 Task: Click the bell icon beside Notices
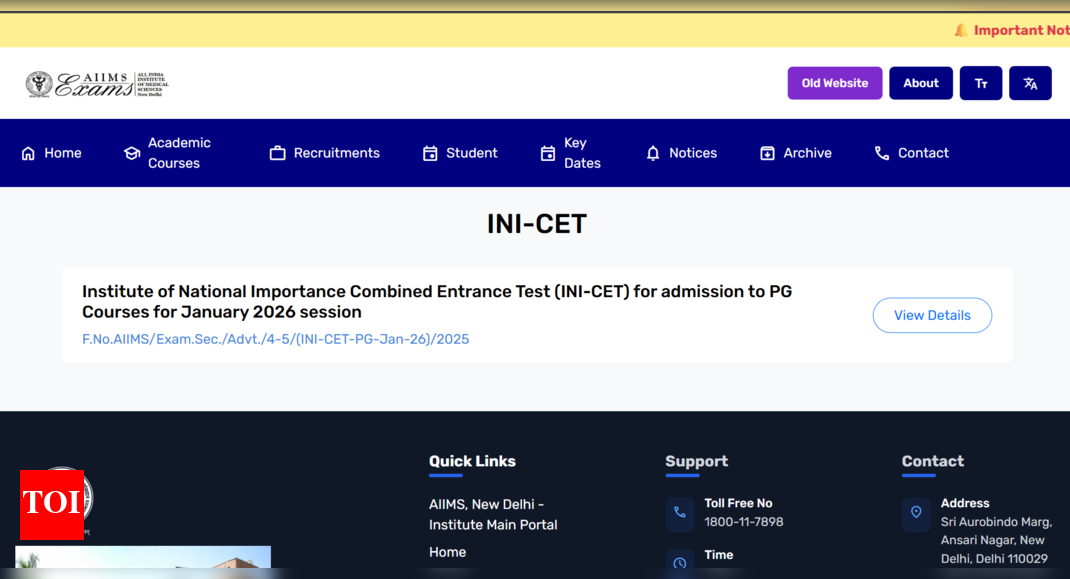(653, 153)
